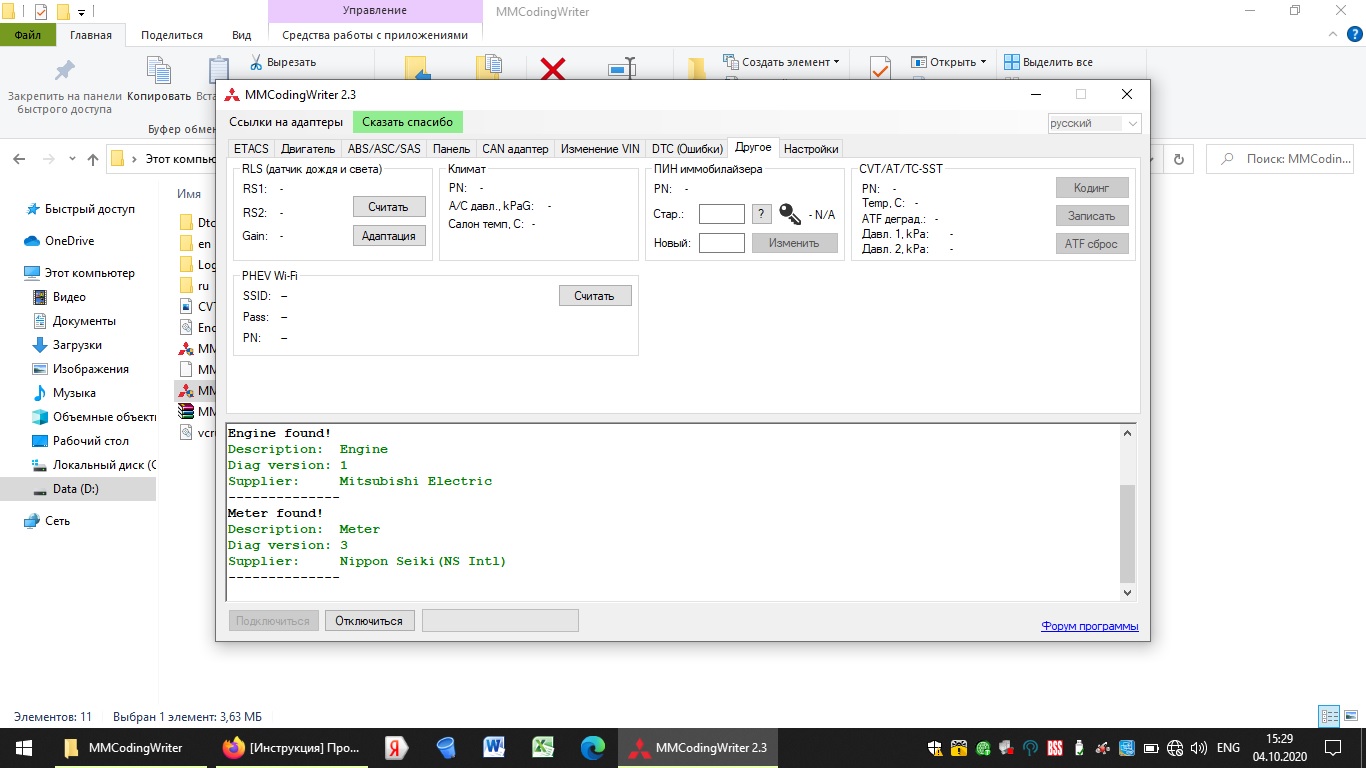Open the notification center icon
Viewport: 1366px width, 768px height.
pos(1333,748)
